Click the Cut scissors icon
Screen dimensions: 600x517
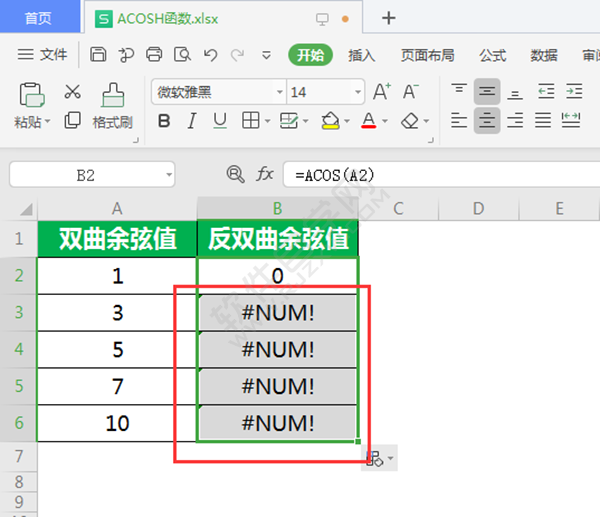[72, 92]
